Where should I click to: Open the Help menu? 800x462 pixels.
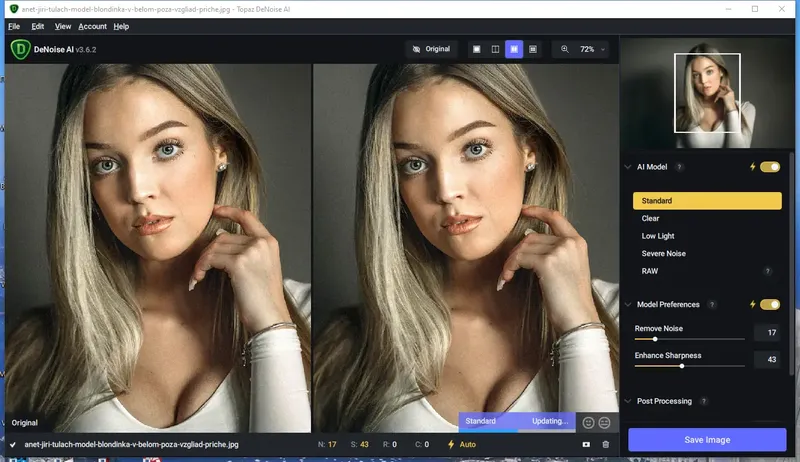121,27
